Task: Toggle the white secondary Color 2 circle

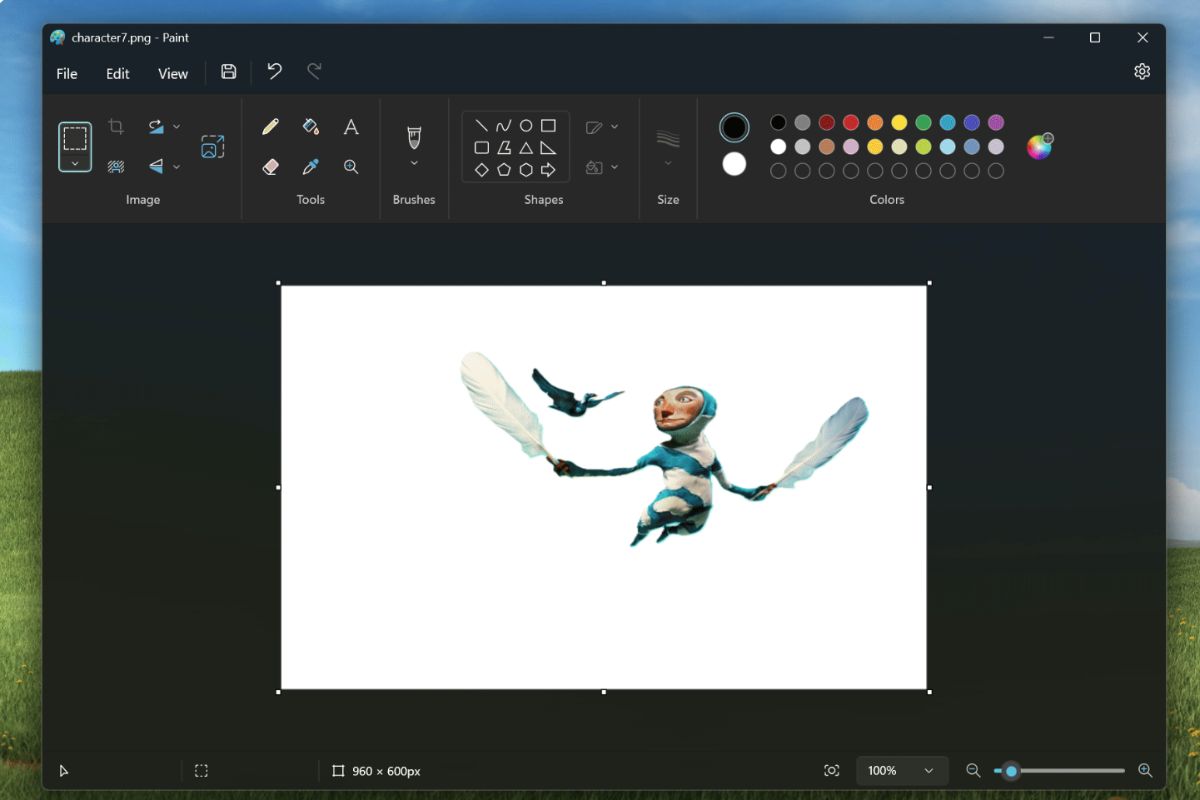Action: pyautogui.click(x=734, y=164)
